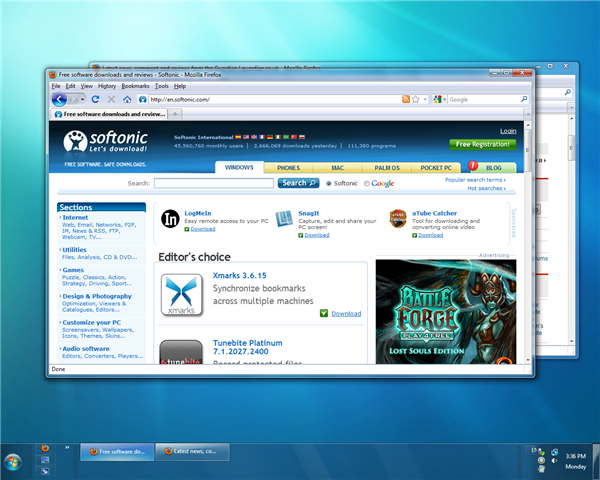Open the Internet section
Image resolution: width=600 pixels, height=480 pixels.
[75, 217]
